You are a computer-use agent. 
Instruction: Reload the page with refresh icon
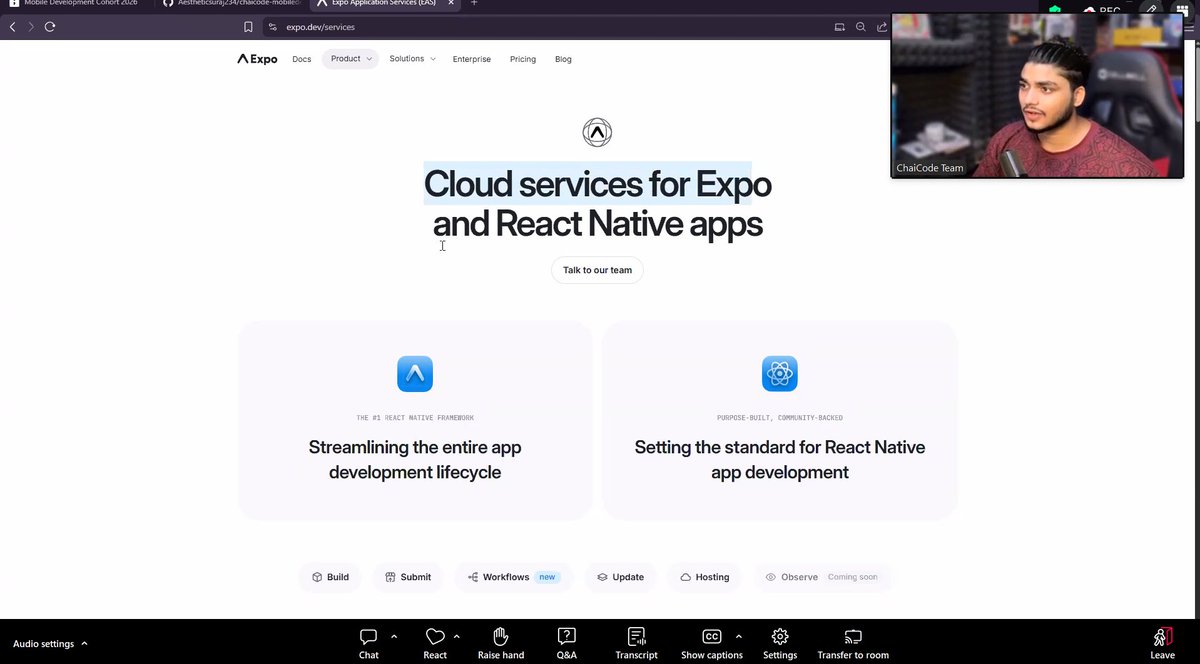50,27
